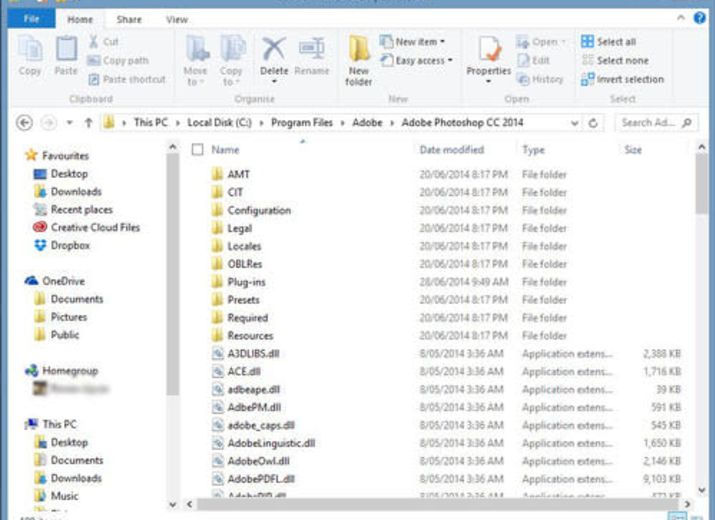This screenshot has height=520, width=715.
Task: Click Invert selection
Action: (x=622, y=79)
